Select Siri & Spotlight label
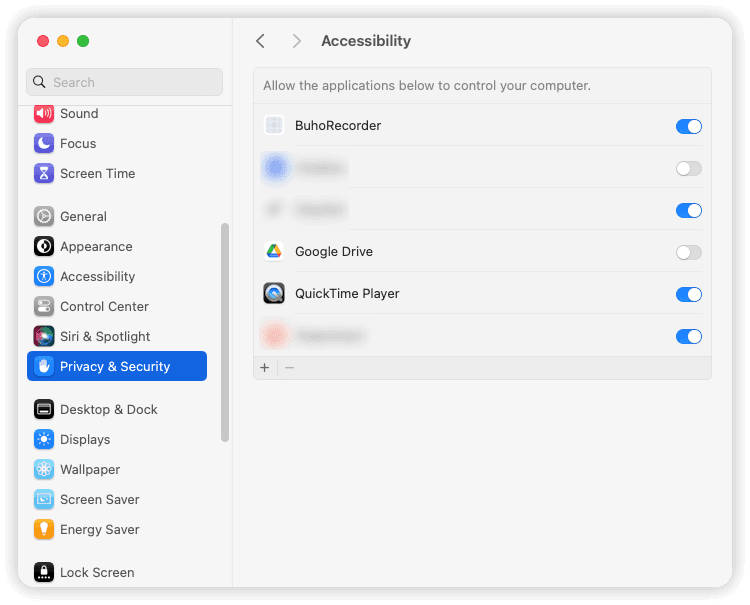Screen dimensions: 750x605 point(105,337)
